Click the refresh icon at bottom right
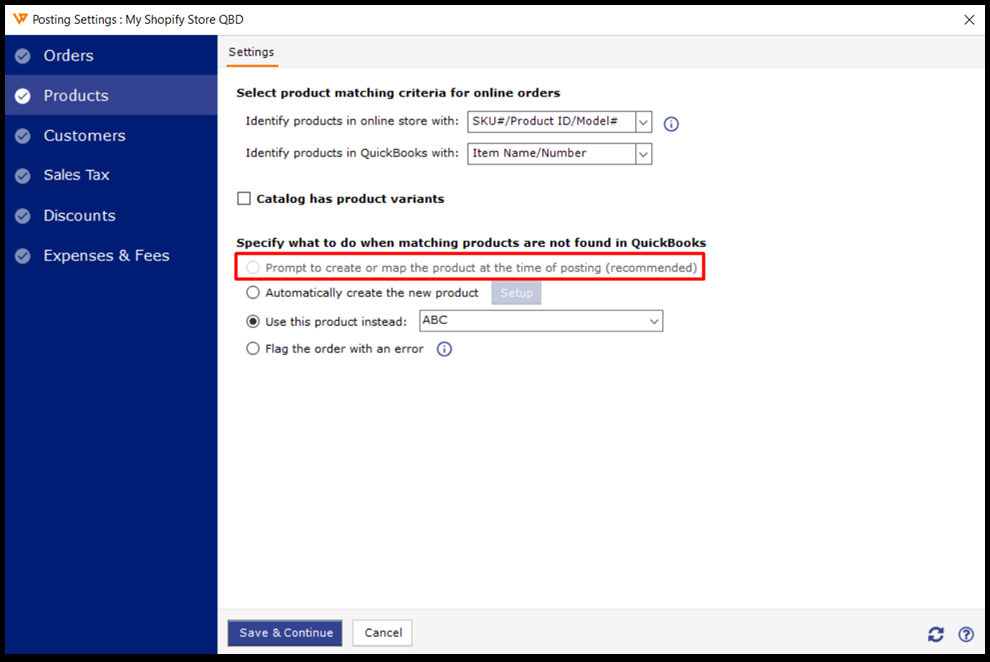Image resolution: width=990 pixels, height=662 pixels. 936,634
